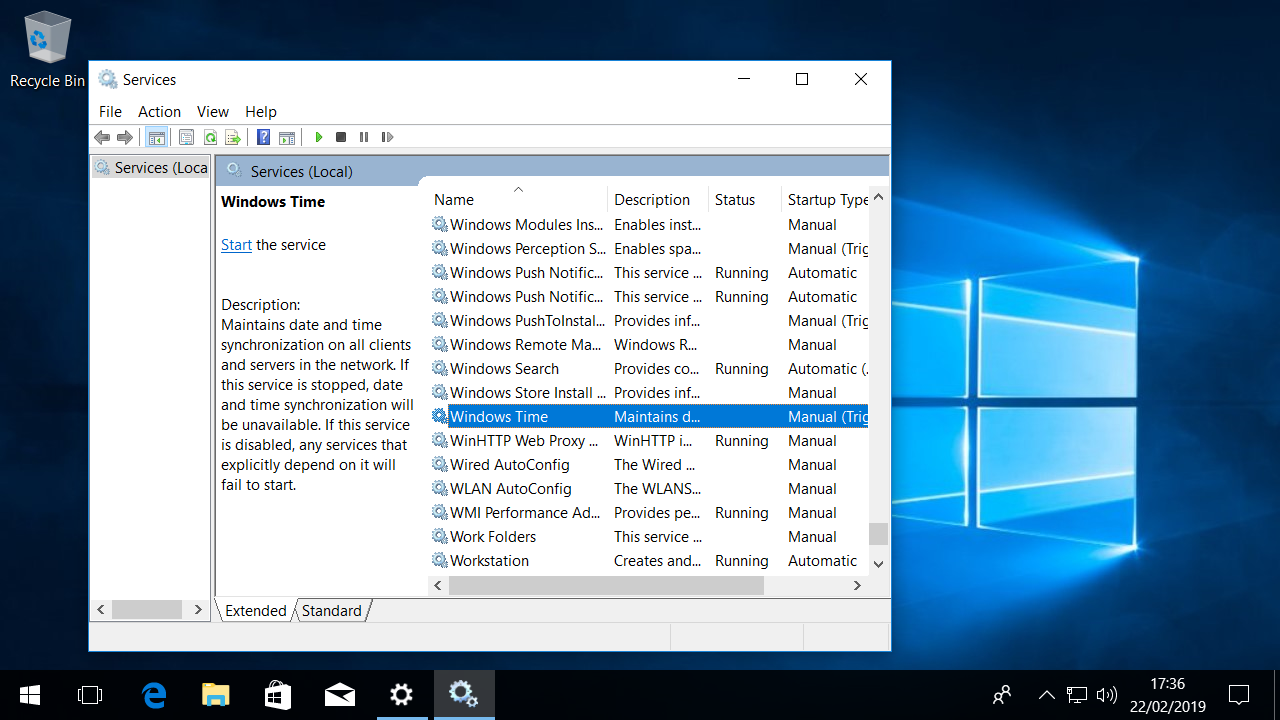Select the WMI Performance Ad... service name
Image resolution: width=1280 pixels, height=720 pixels.
[x=525, y=513]
